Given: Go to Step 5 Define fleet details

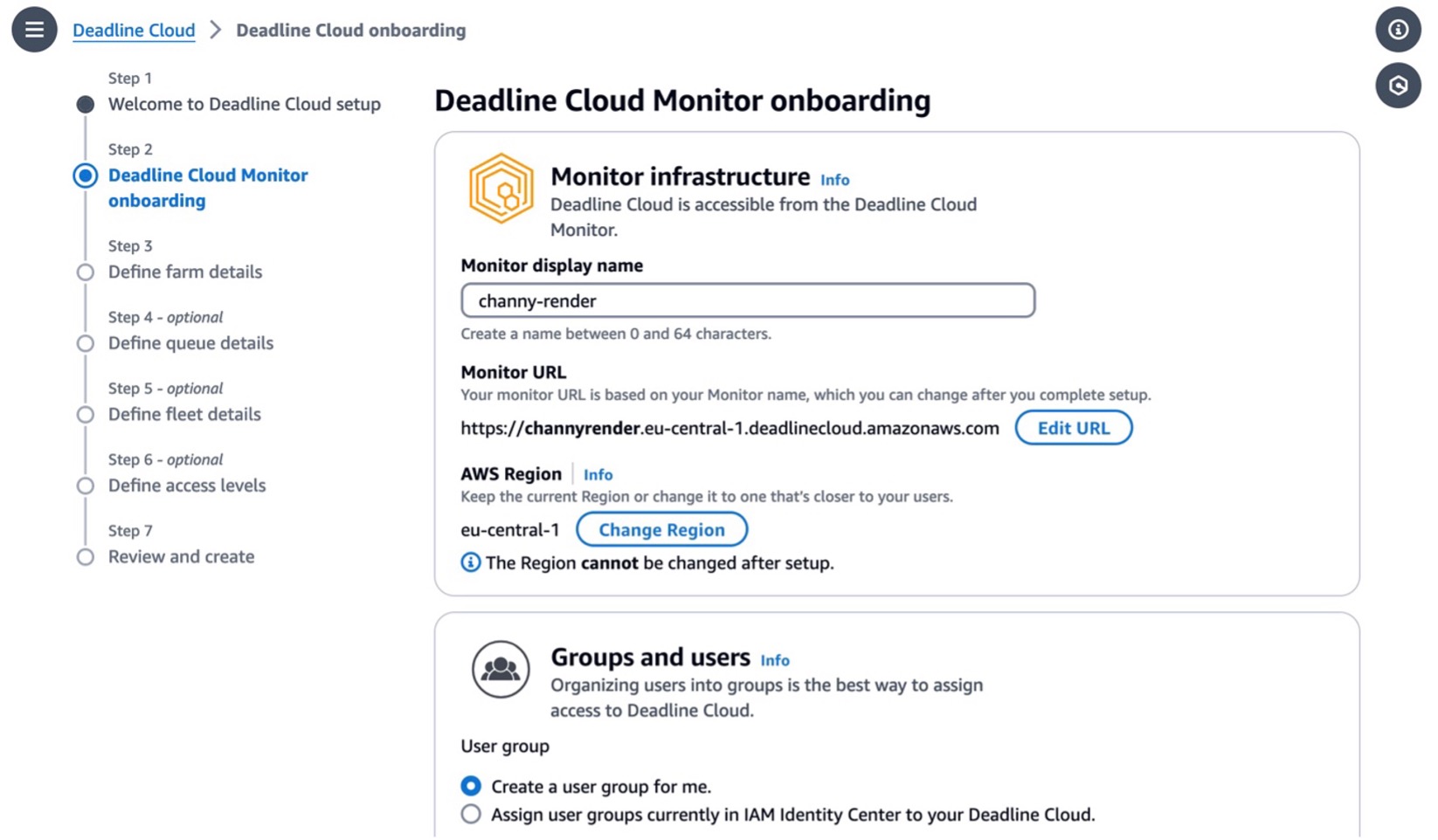Looking at the screenshot, I should (x=184, y=414).
